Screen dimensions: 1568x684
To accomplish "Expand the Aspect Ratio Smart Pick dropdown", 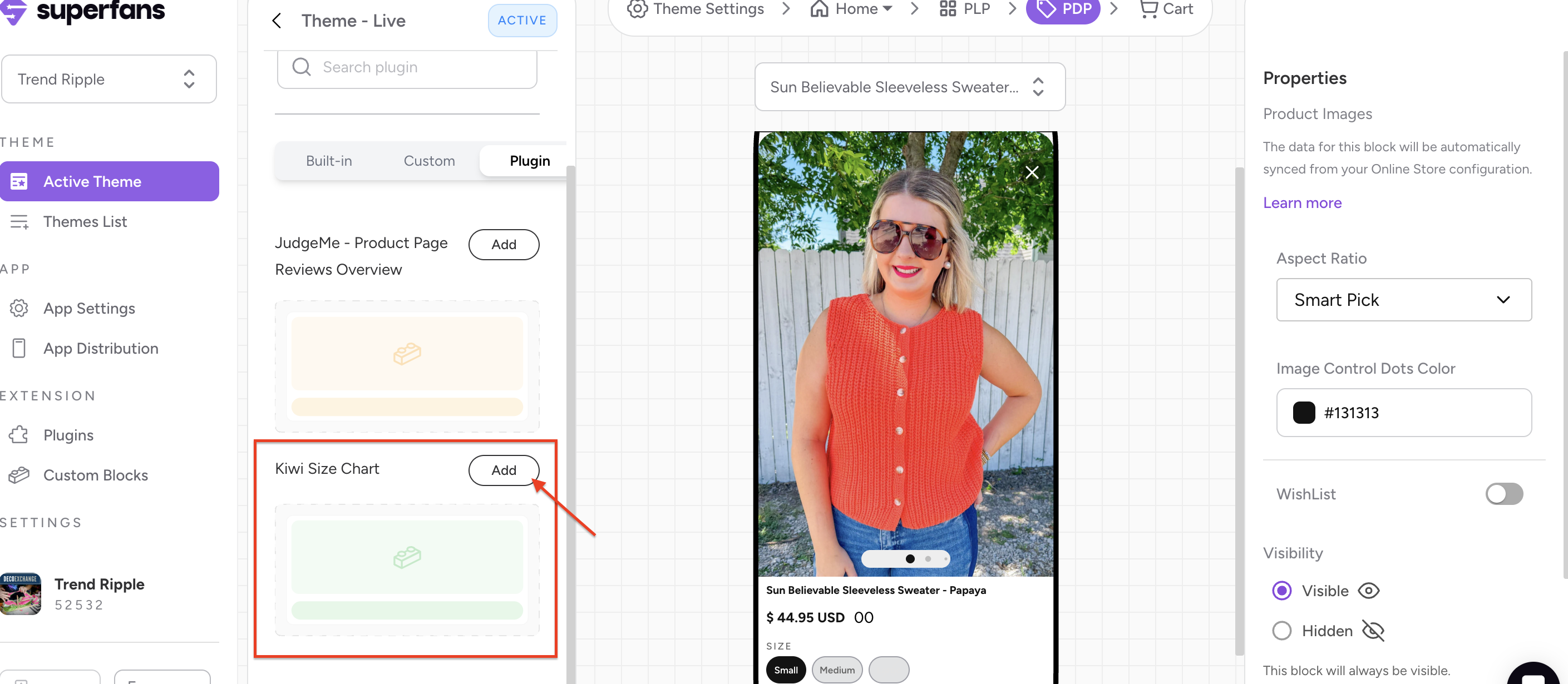I will [x=1403, y=299].
